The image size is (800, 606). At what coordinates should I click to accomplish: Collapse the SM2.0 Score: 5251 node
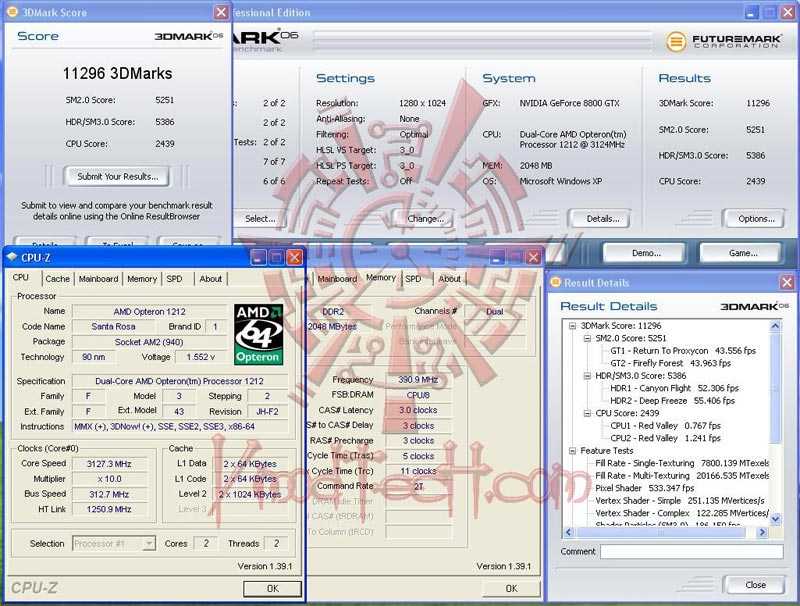(587, 338)
